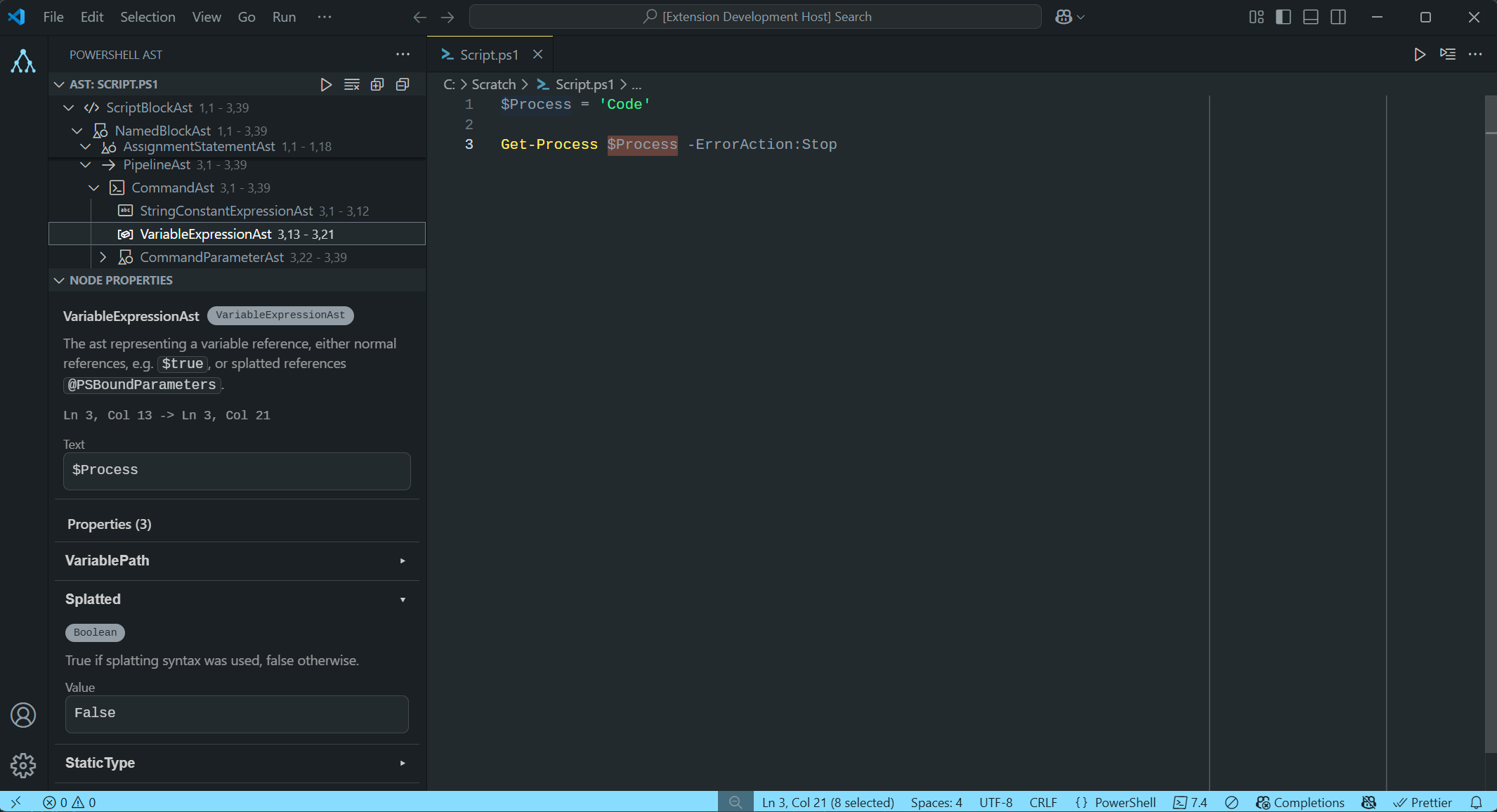Collapse the Splatted property
The image size is (1497, 812).
tap(237, 599)
